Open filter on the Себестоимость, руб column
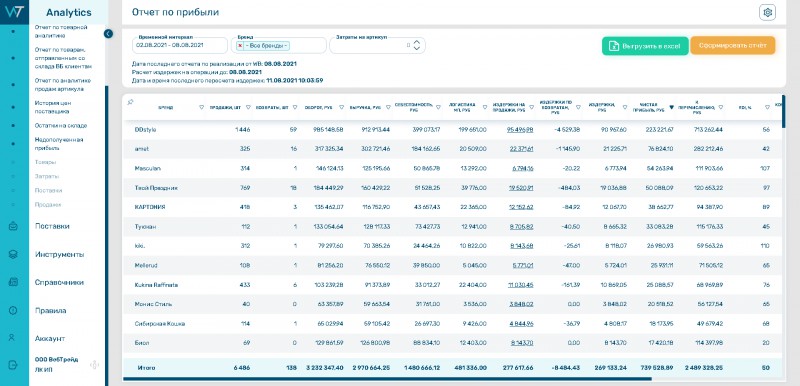 [x=438, y=108]
